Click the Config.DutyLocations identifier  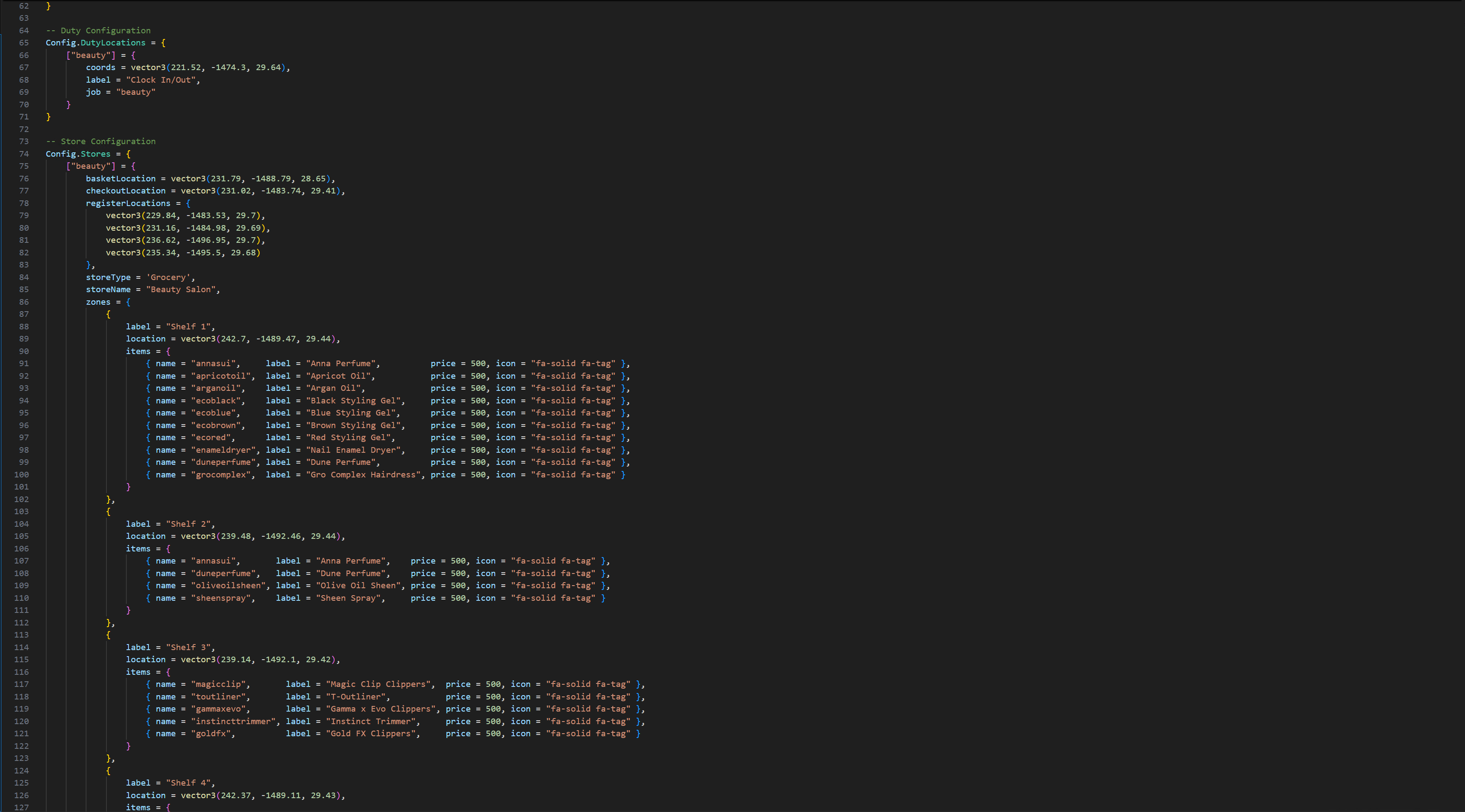point(96,43)
